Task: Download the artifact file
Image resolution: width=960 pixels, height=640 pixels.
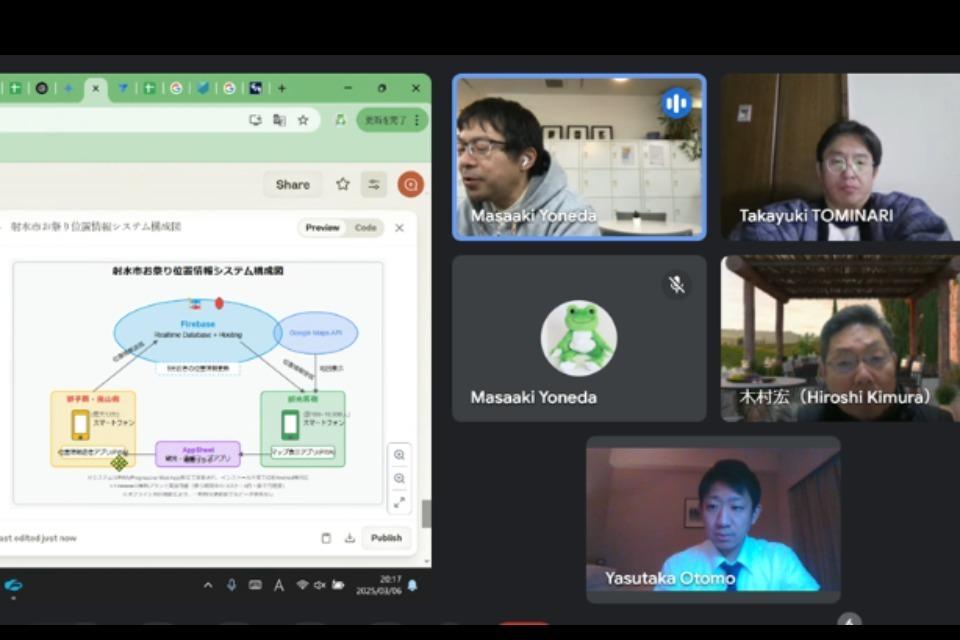Action: [x=349, y=538]
